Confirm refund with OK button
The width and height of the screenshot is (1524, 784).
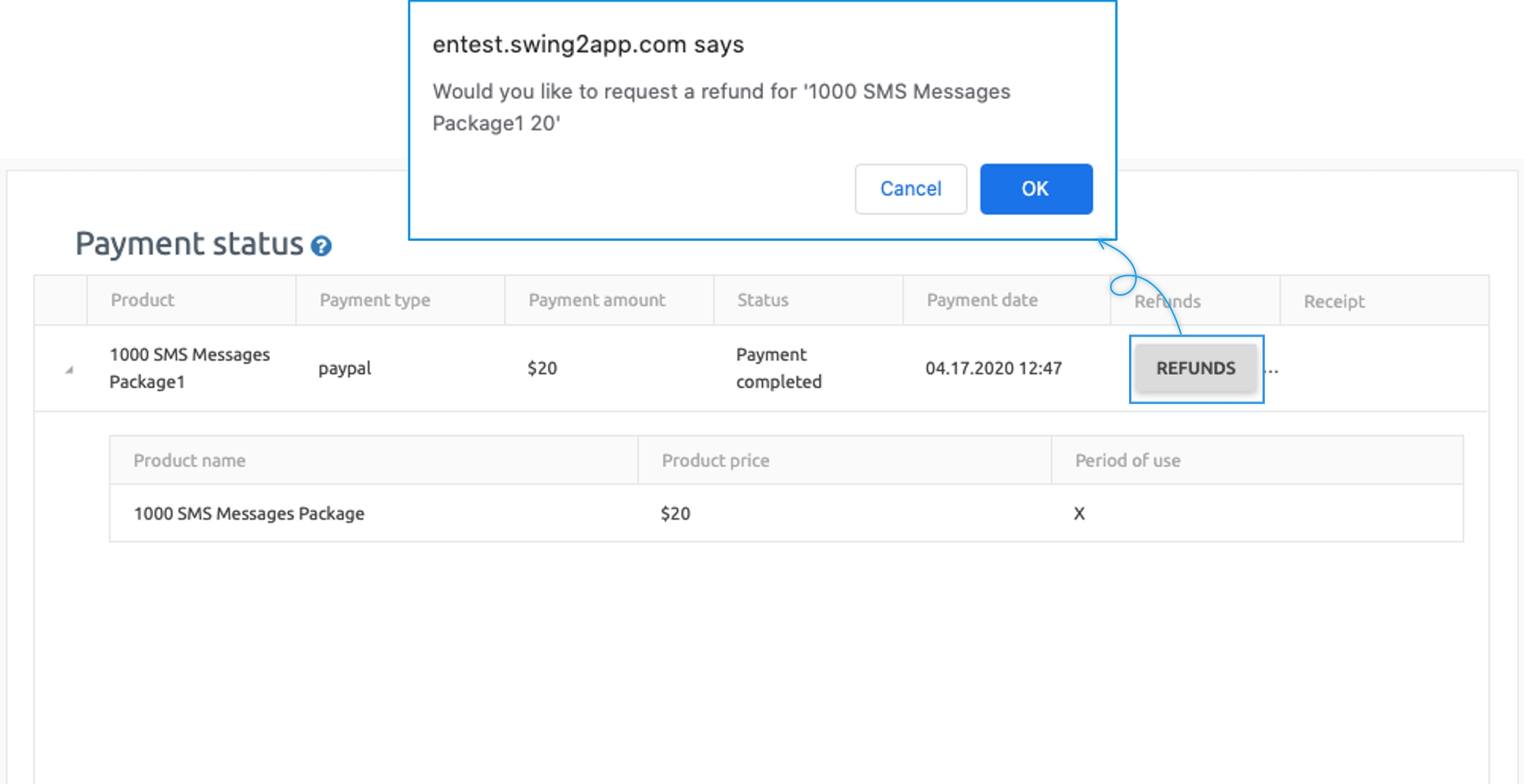click(x=1036, y=189)
